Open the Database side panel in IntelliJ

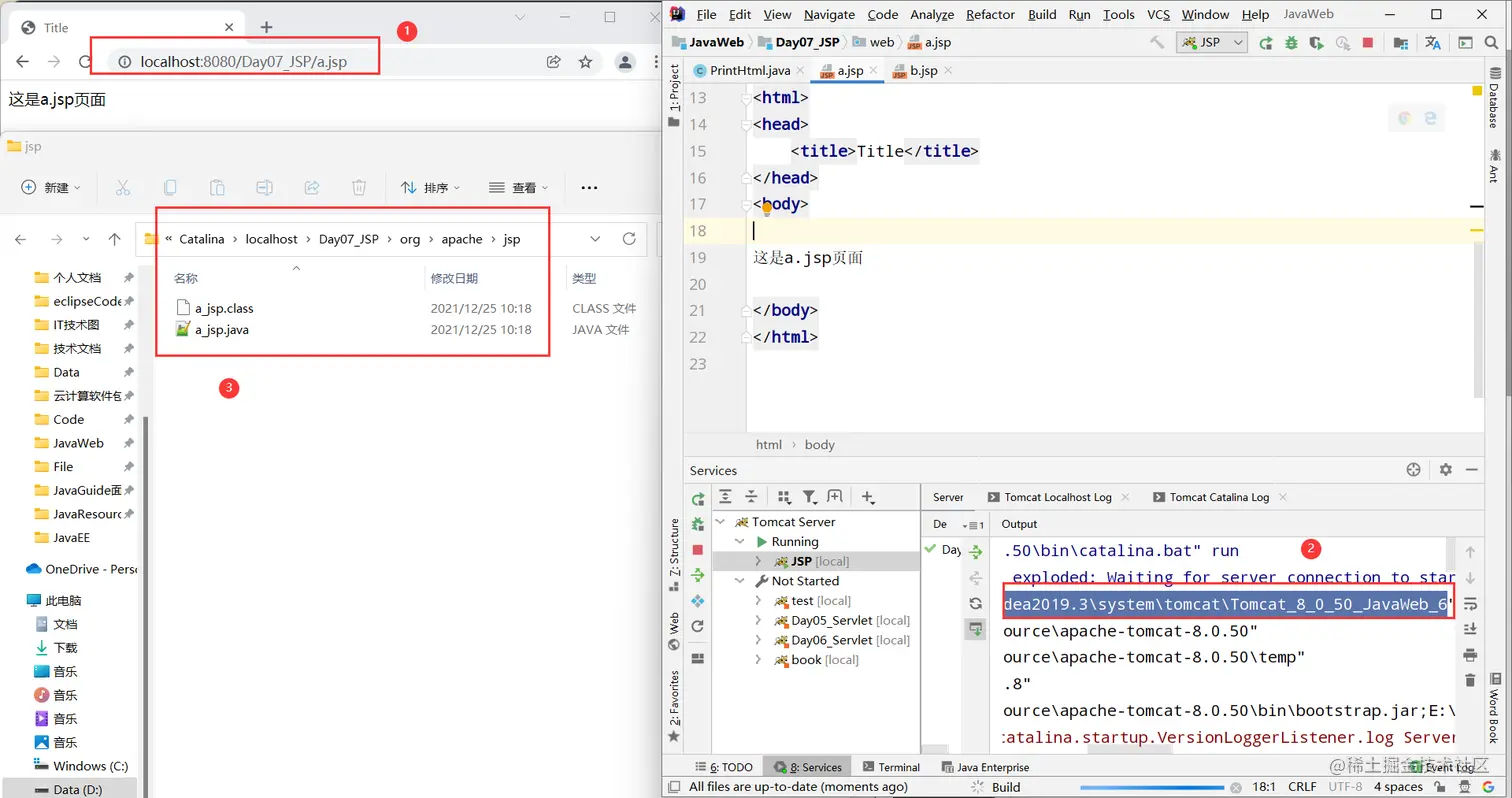pos(1494,100)
